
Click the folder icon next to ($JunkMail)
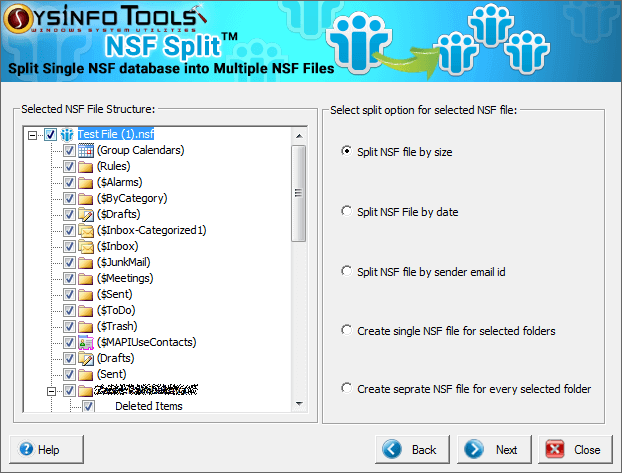[x=85, y=263]
